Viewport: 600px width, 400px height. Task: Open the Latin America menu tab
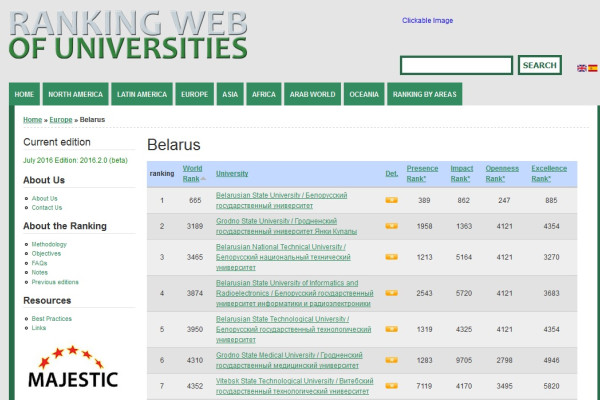click(x=142, y=94)
